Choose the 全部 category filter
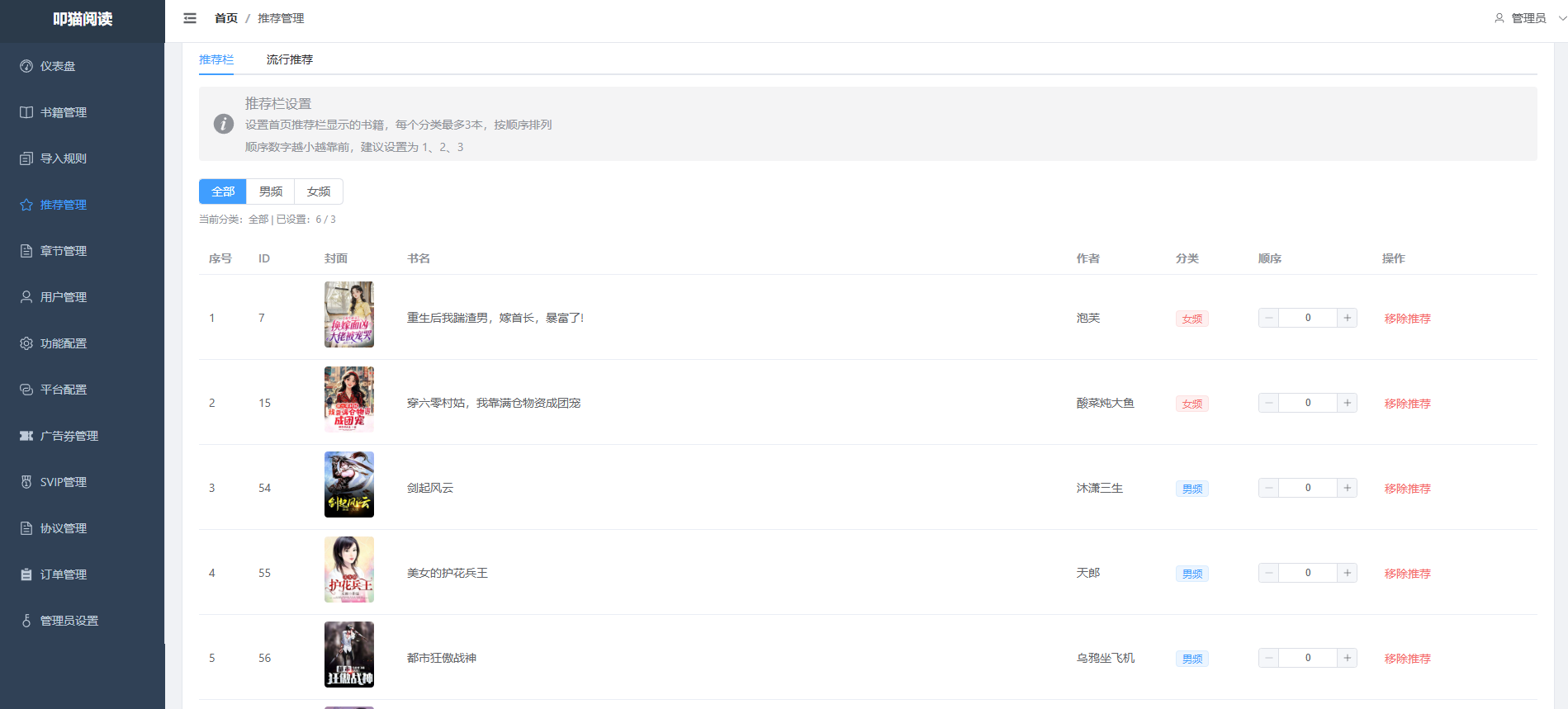 [223, 191]
